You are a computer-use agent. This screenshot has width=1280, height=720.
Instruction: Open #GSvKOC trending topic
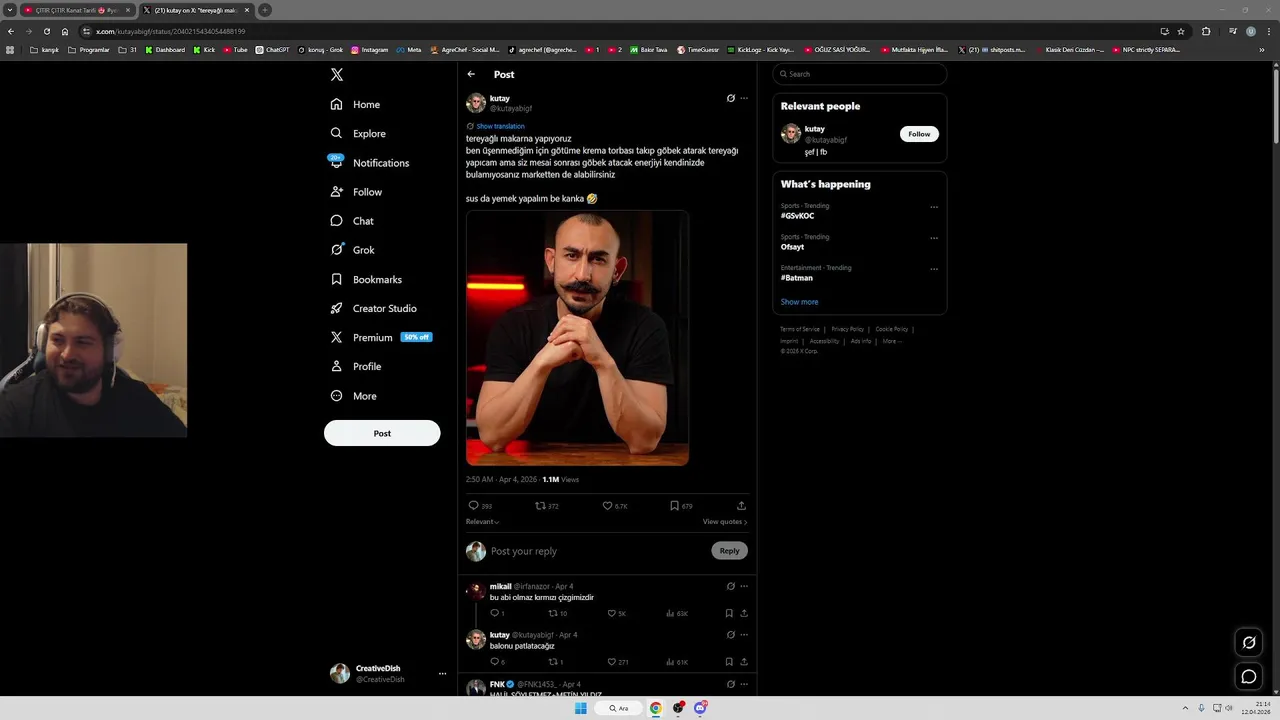coord(797,216)
